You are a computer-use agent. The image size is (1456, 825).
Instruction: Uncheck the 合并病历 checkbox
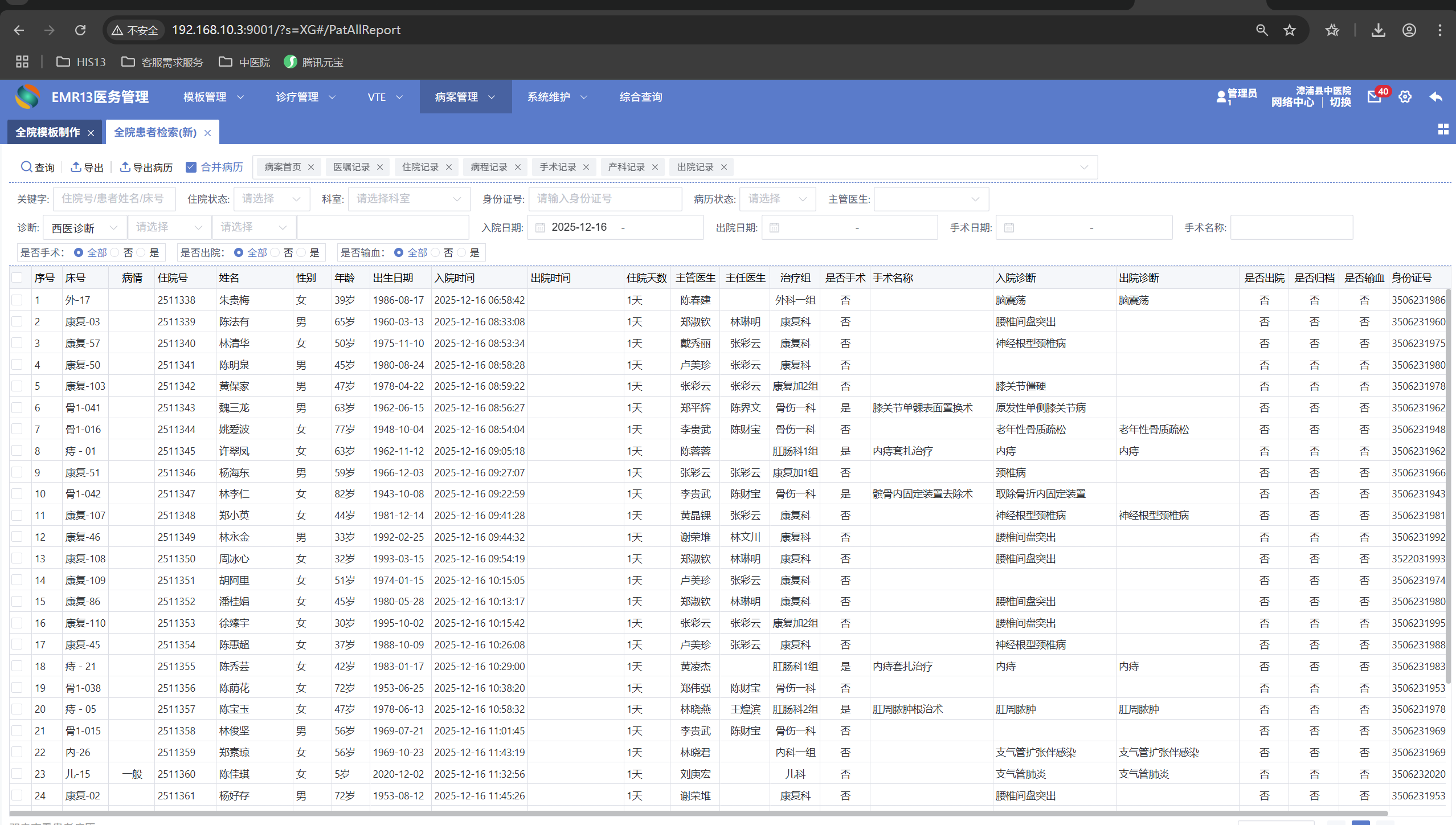(191, 167)
